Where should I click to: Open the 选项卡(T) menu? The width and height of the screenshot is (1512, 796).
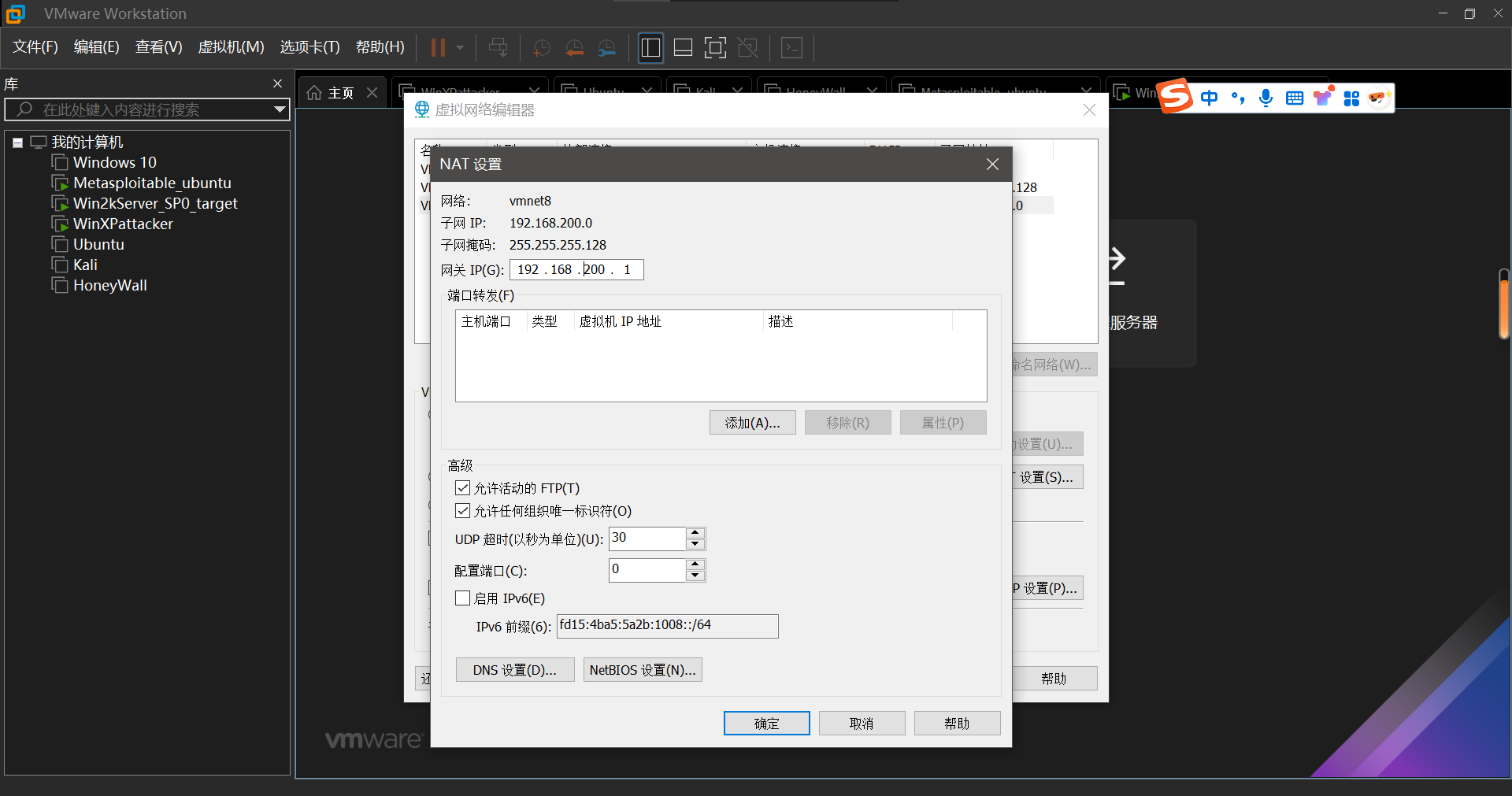click(x=310, y=47)
